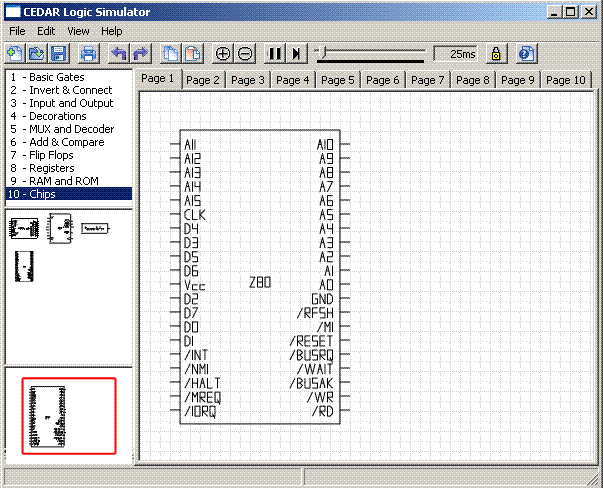Pick the first chip thumbnail in palette
This screenshot has width=603, height=488.
pyautogui.click(x=24, y=228)
